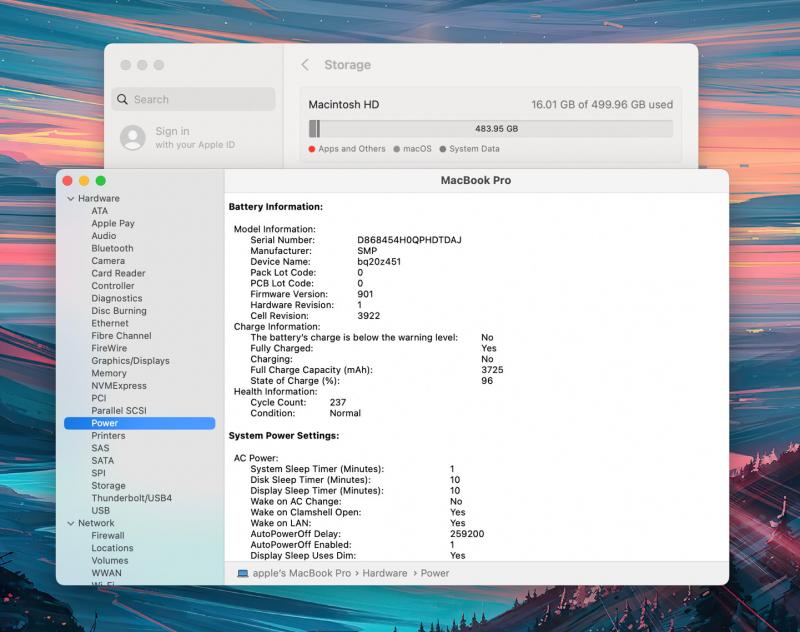
Task: Click back chevron in Storage window
Action: click(x=305, y=65)
